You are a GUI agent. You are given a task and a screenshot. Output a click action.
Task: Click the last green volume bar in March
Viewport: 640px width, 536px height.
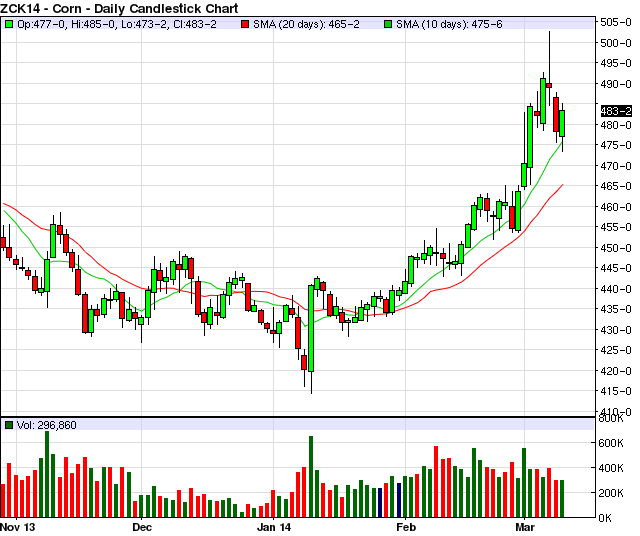(562, 499)
